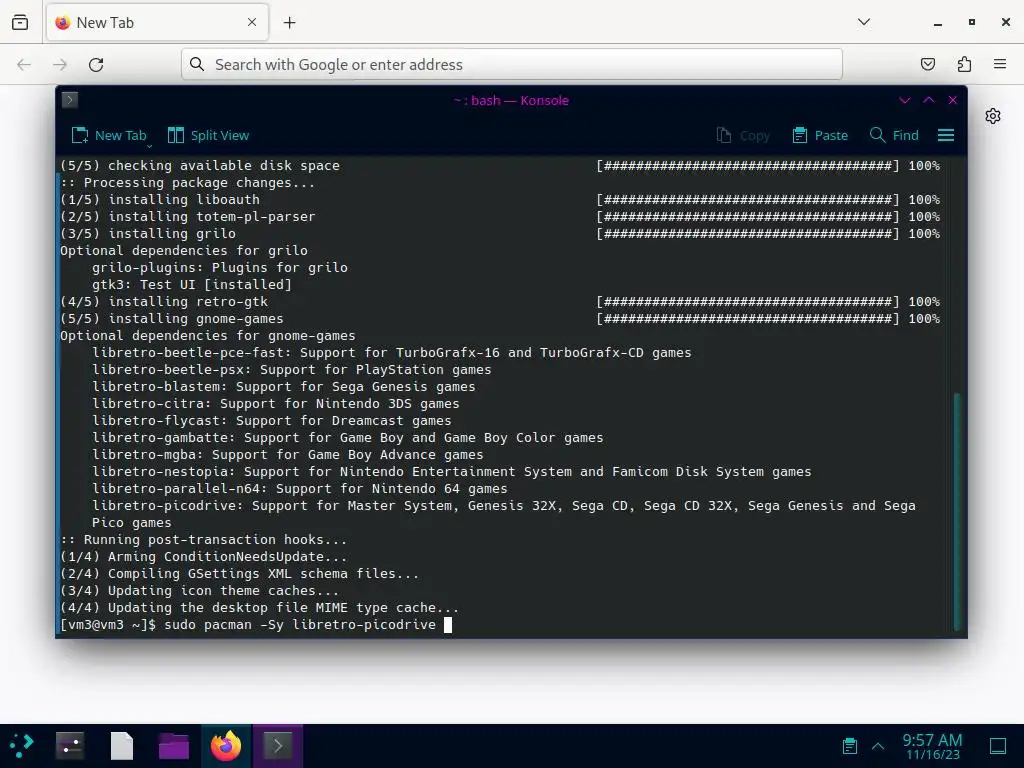Screen dimensions: 1024x768
Task: Open a new Firefox tab with plus
Action: coord(289,22)
